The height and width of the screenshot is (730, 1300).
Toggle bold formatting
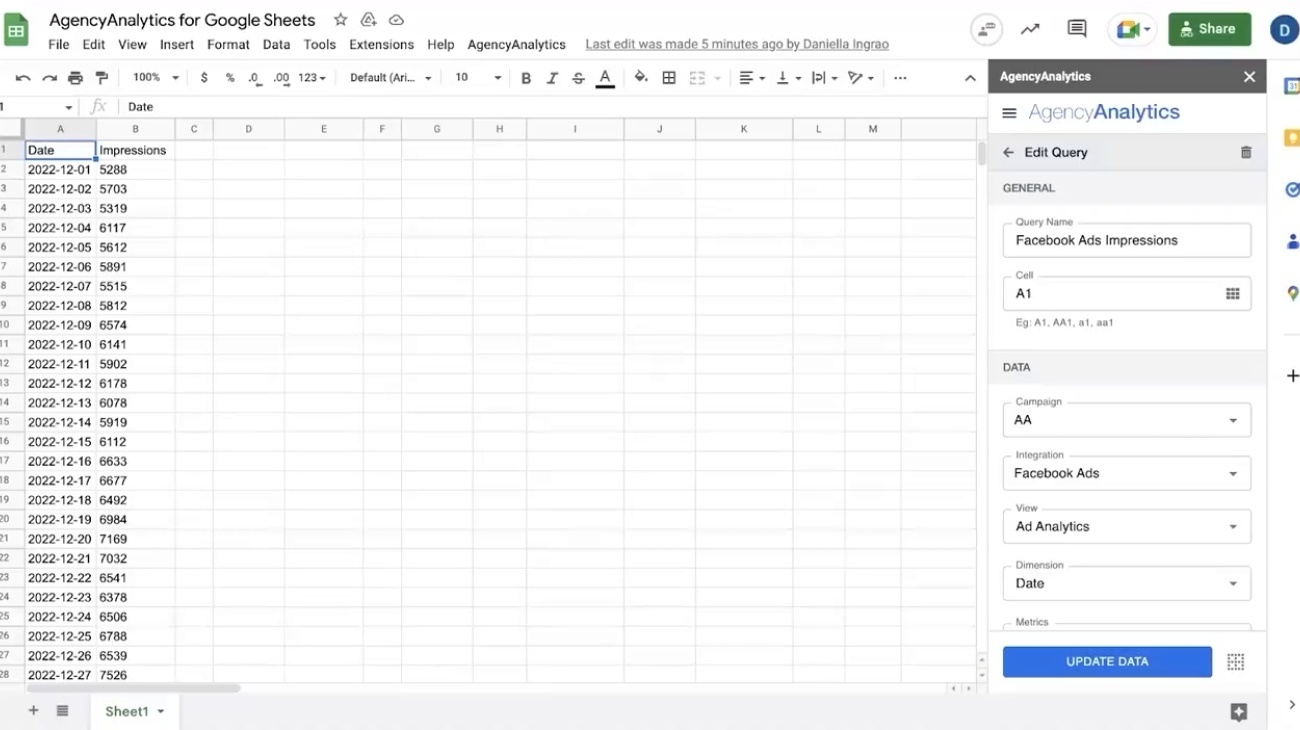coord(526,78)
